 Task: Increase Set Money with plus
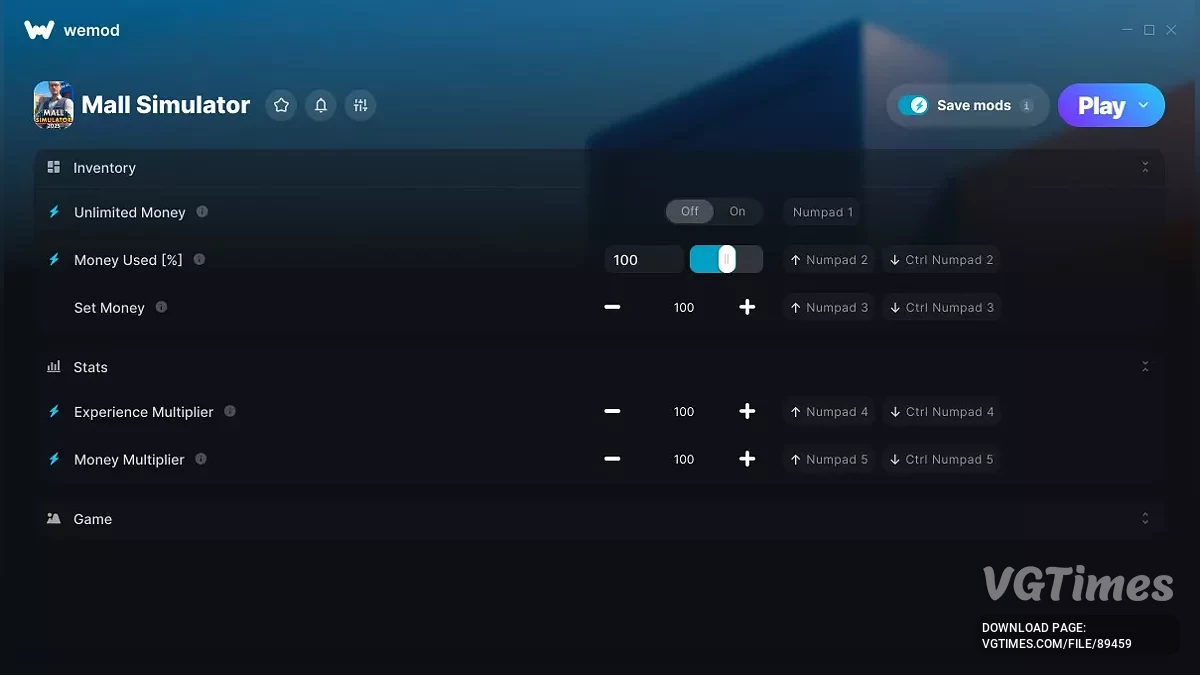click(747, 307)
